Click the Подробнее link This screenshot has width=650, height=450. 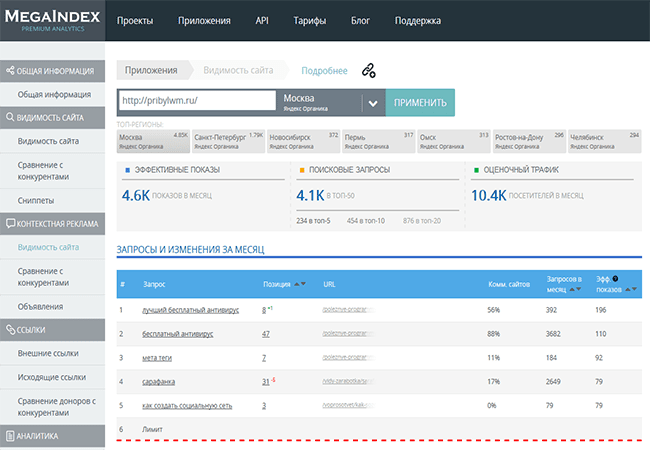pyautogui.click(x=324, y=71)
